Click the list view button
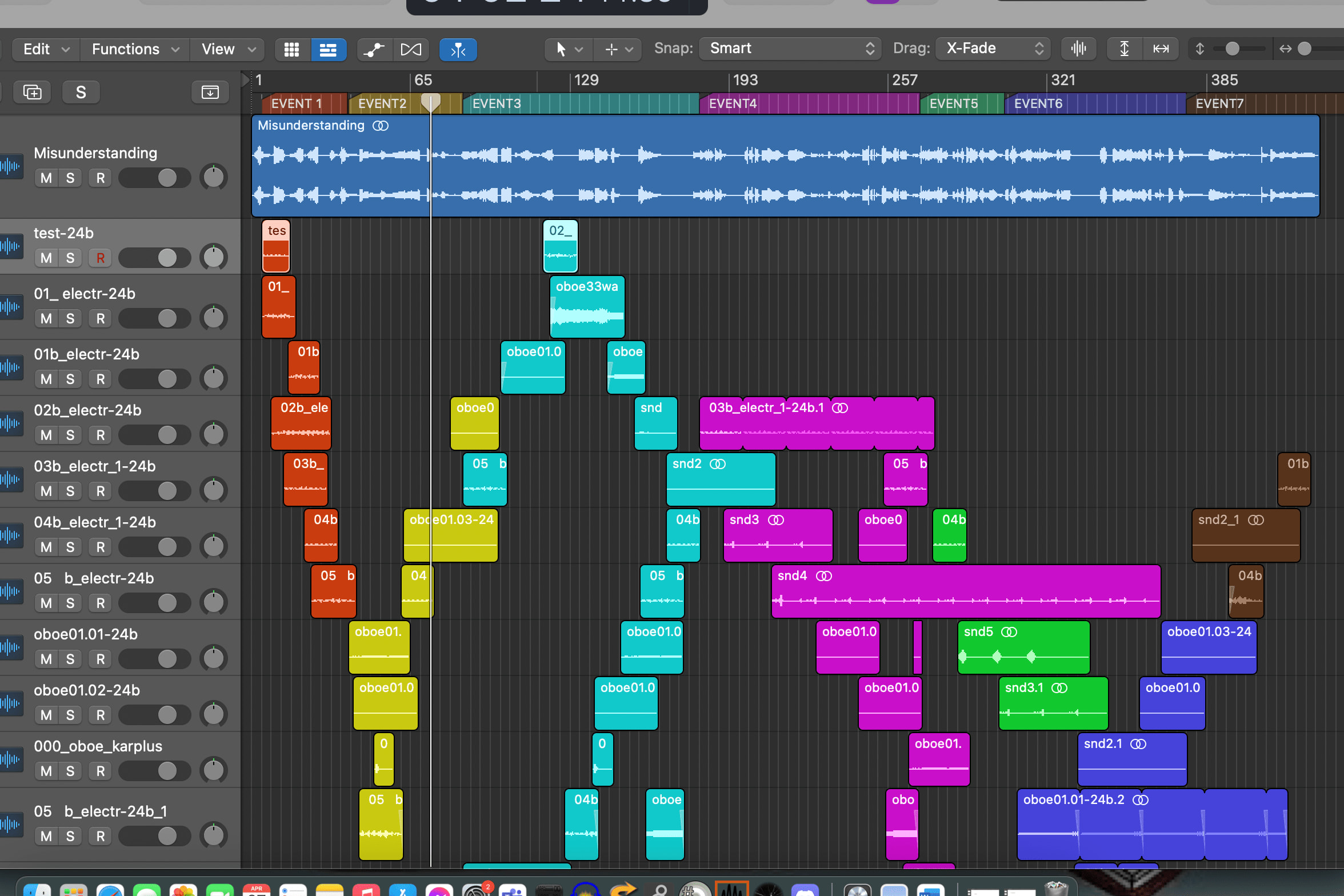This screenshot has height=896, width=1344. coord(328,50)
